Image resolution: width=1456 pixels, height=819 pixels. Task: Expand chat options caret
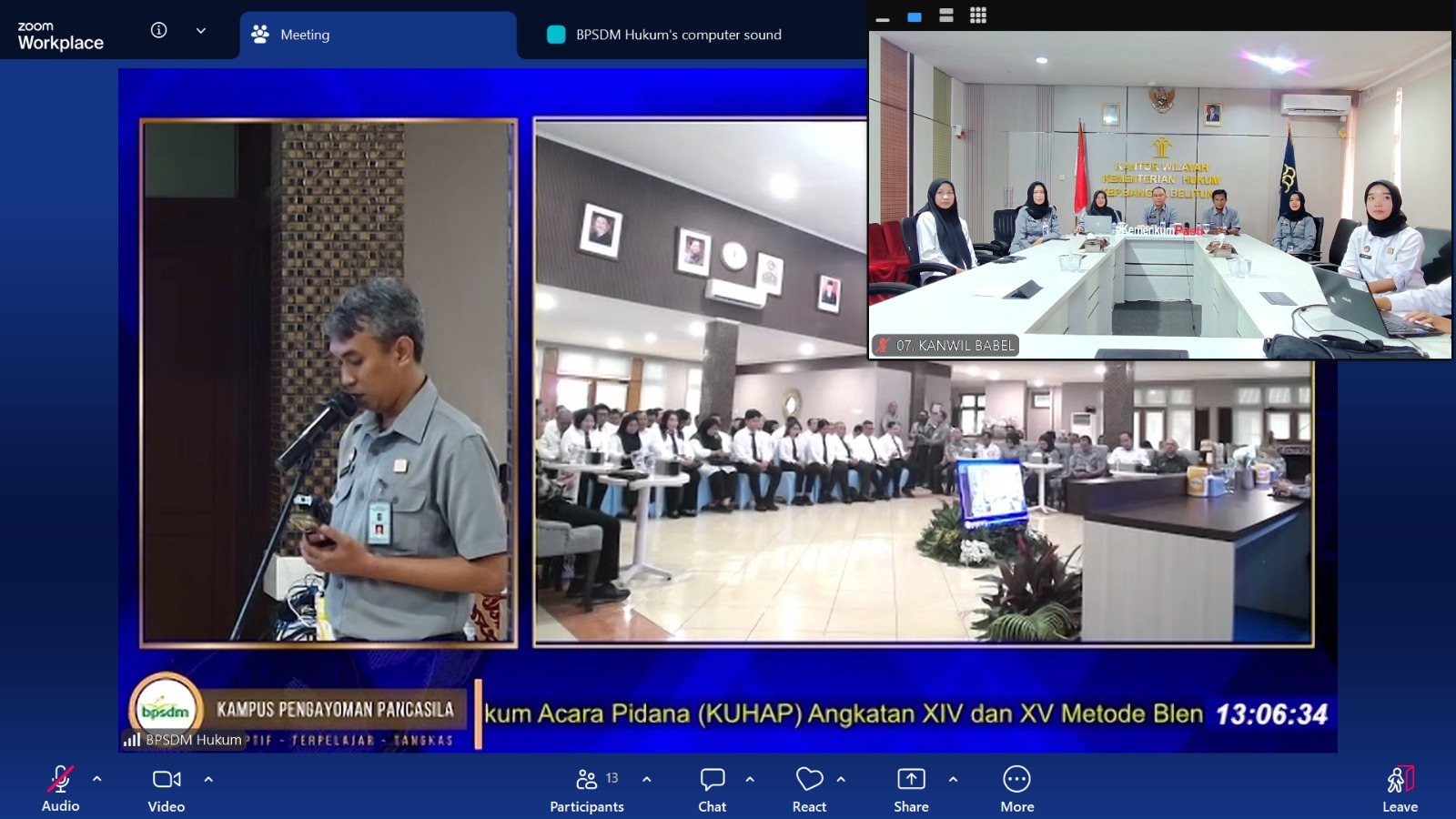[750, 779]
